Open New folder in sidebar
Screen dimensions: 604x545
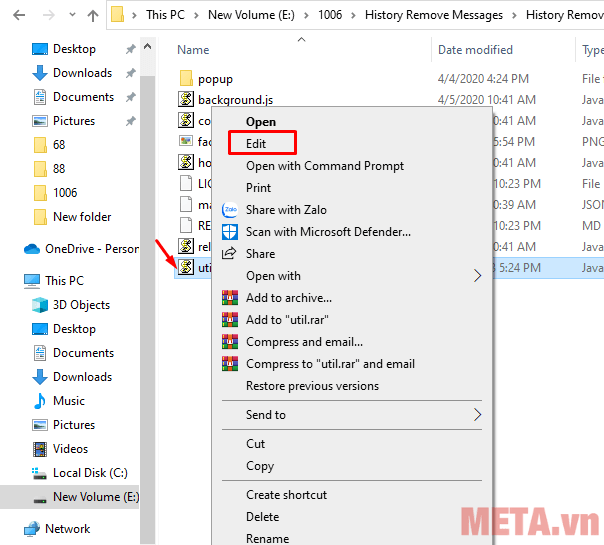(x=82, y=217)
